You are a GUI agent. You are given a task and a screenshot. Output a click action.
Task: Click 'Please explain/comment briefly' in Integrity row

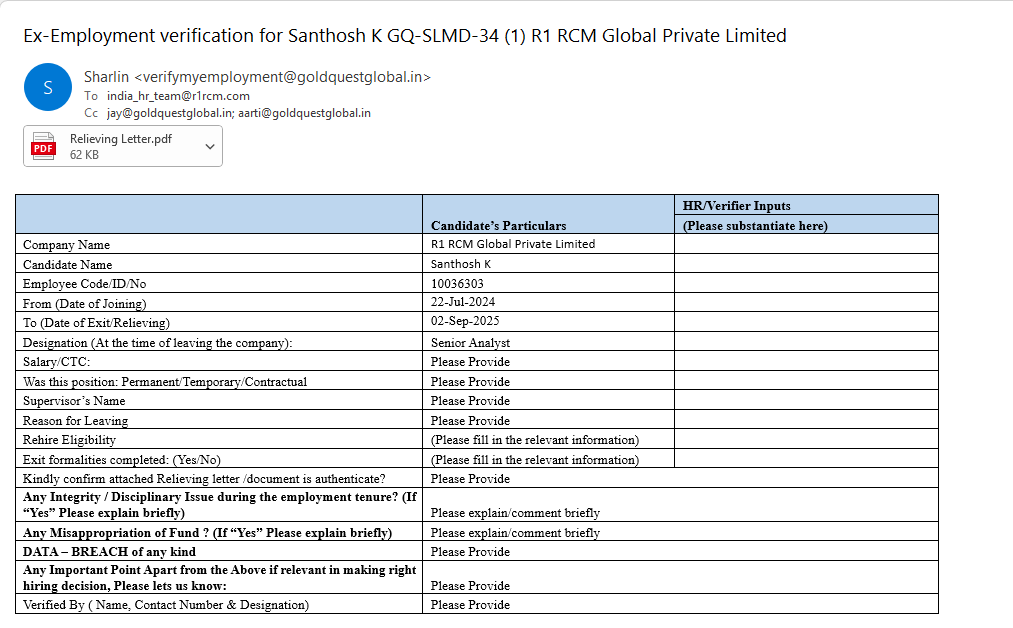[515, 513]
